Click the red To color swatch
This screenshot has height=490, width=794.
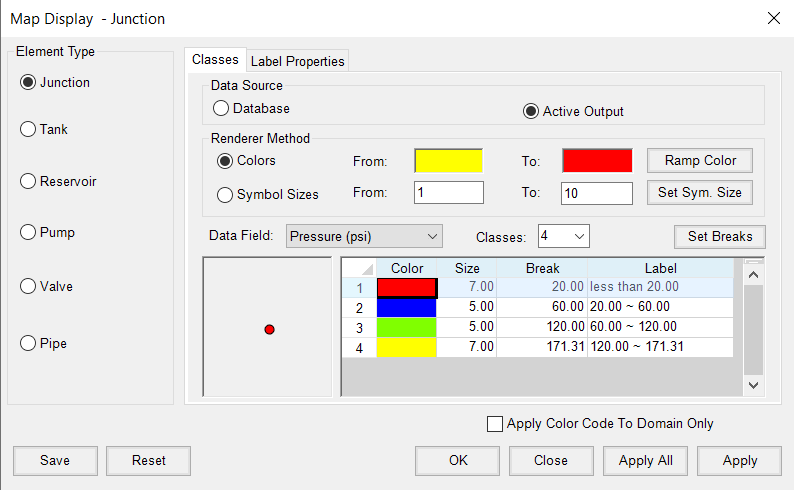click(597, 161)
